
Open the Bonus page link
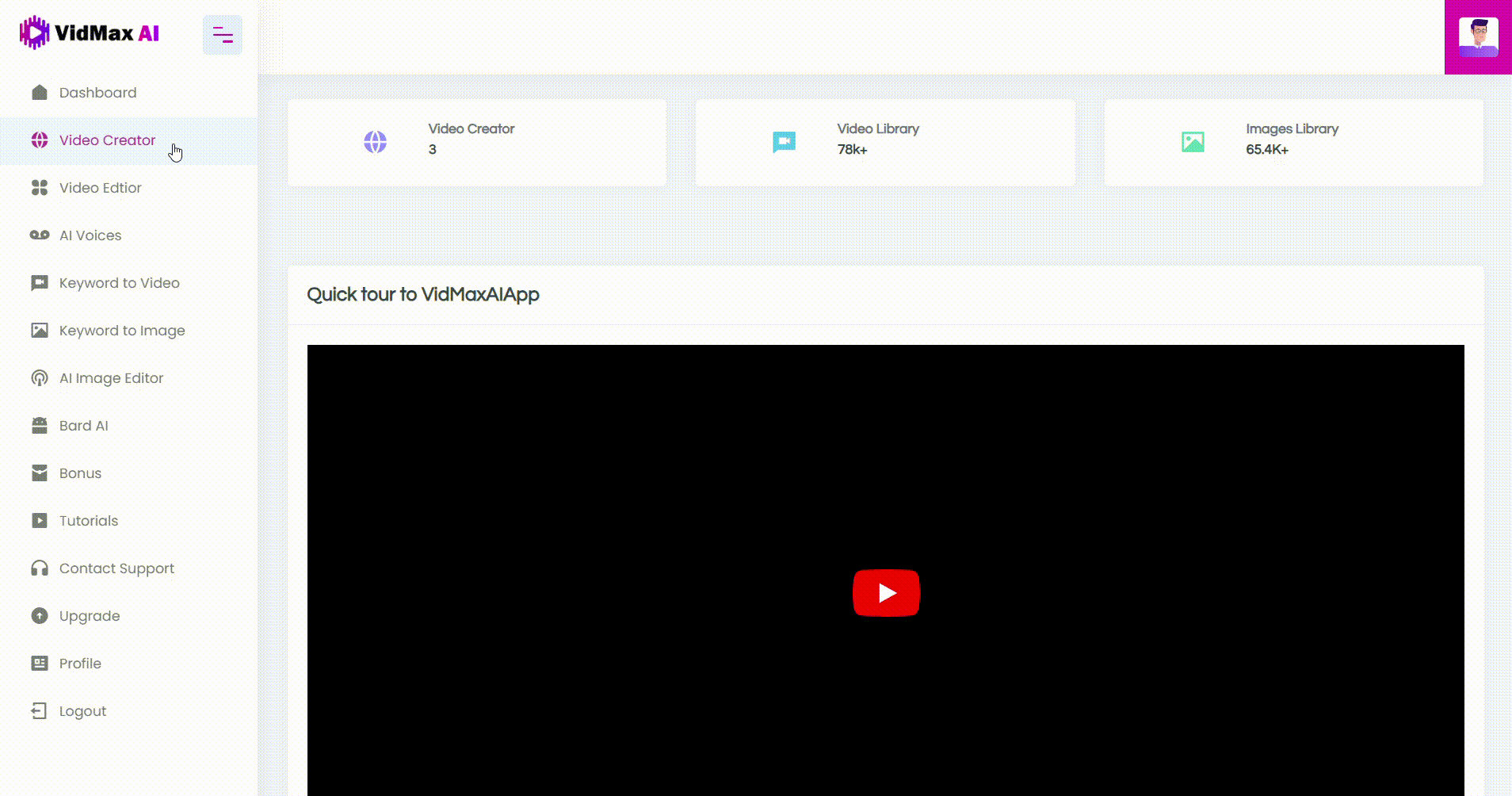point(80,473)
